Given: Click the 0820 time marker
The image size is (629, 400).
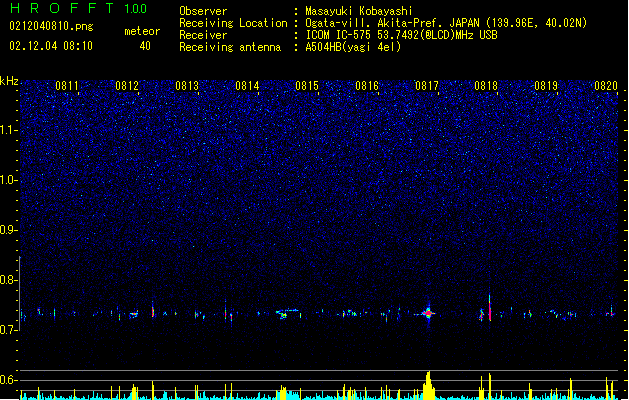Looking at the screenshot, I should tap(606, 86).
